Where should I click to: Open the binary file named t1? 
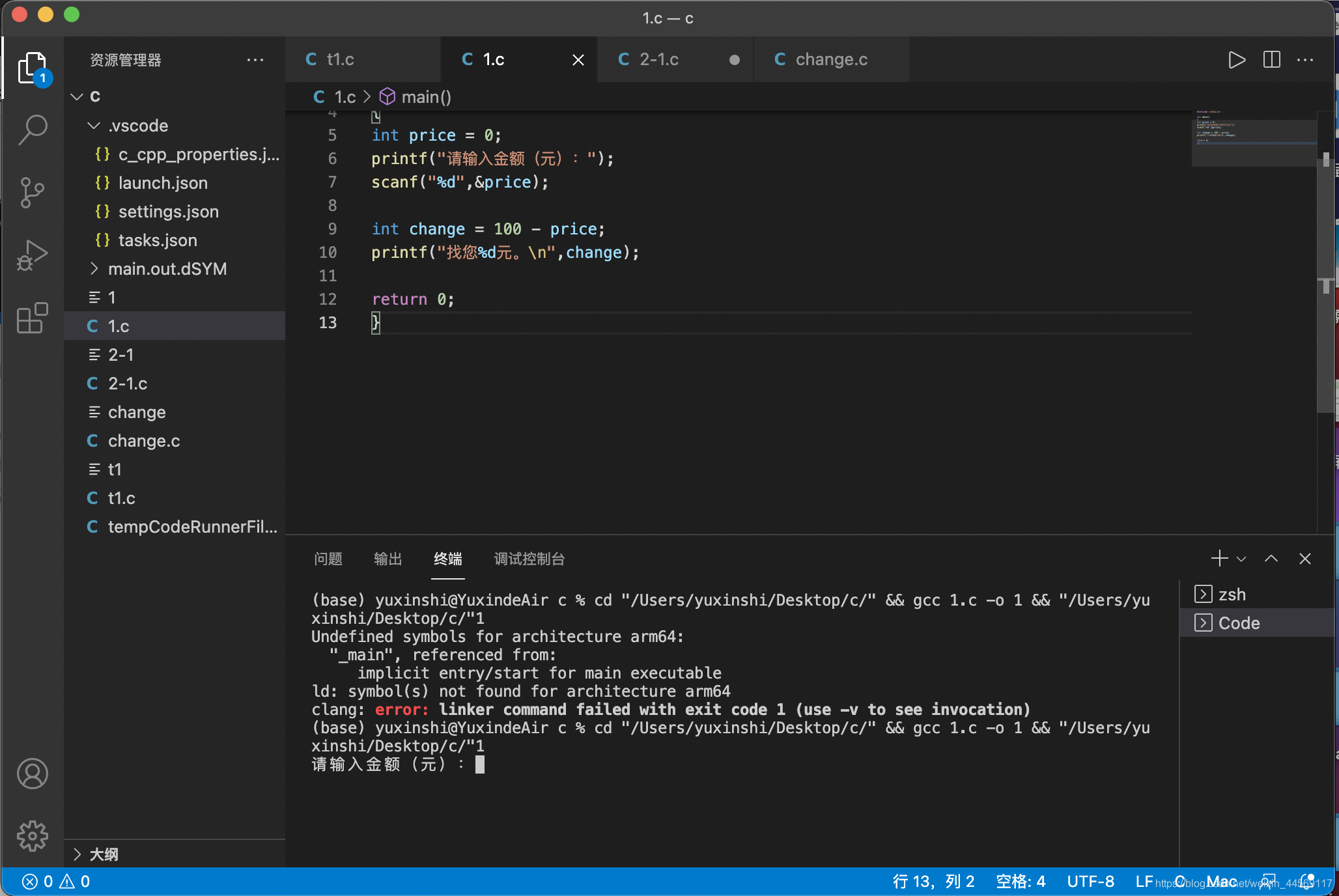175,469
